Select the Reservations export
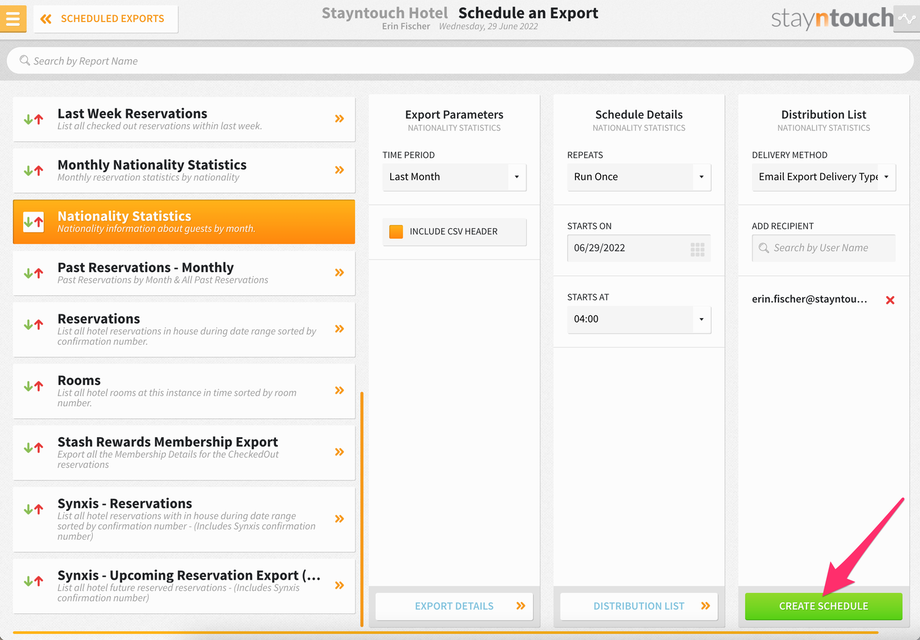 tap(184, 329)
